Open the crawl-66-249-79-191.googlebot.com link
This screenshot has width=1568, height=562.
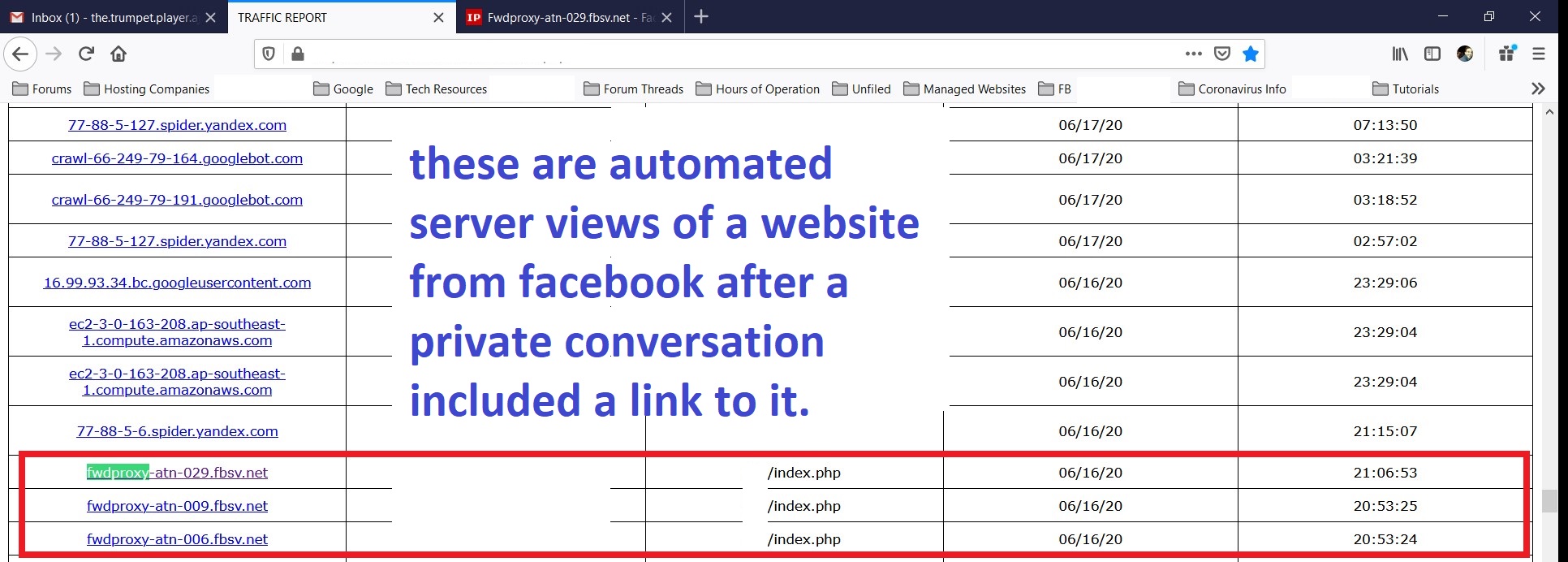point(177,200)
